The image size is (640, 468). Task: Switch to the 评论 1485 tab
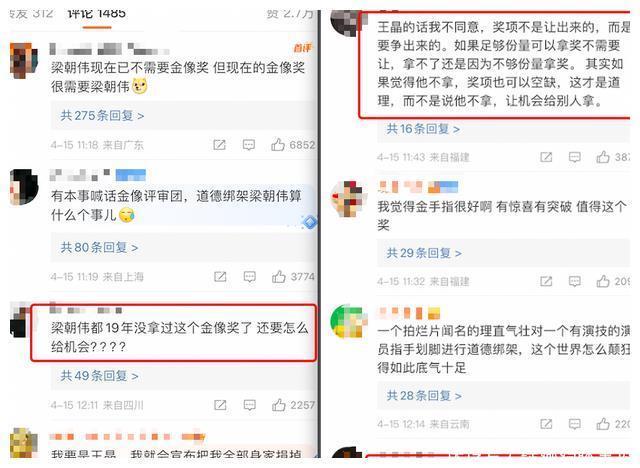[97, 13]
